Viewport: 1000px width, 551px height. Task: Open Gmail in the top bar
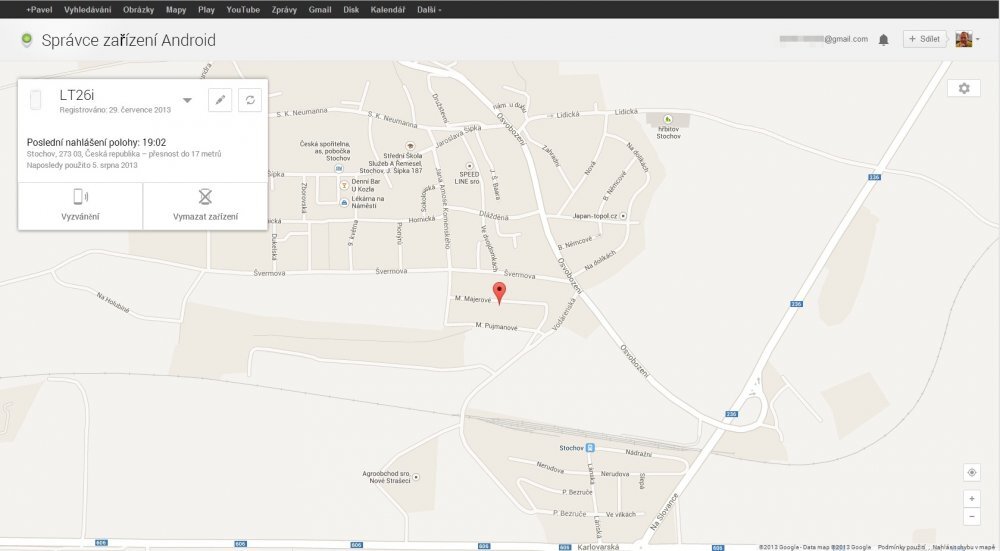coord(320,10)
